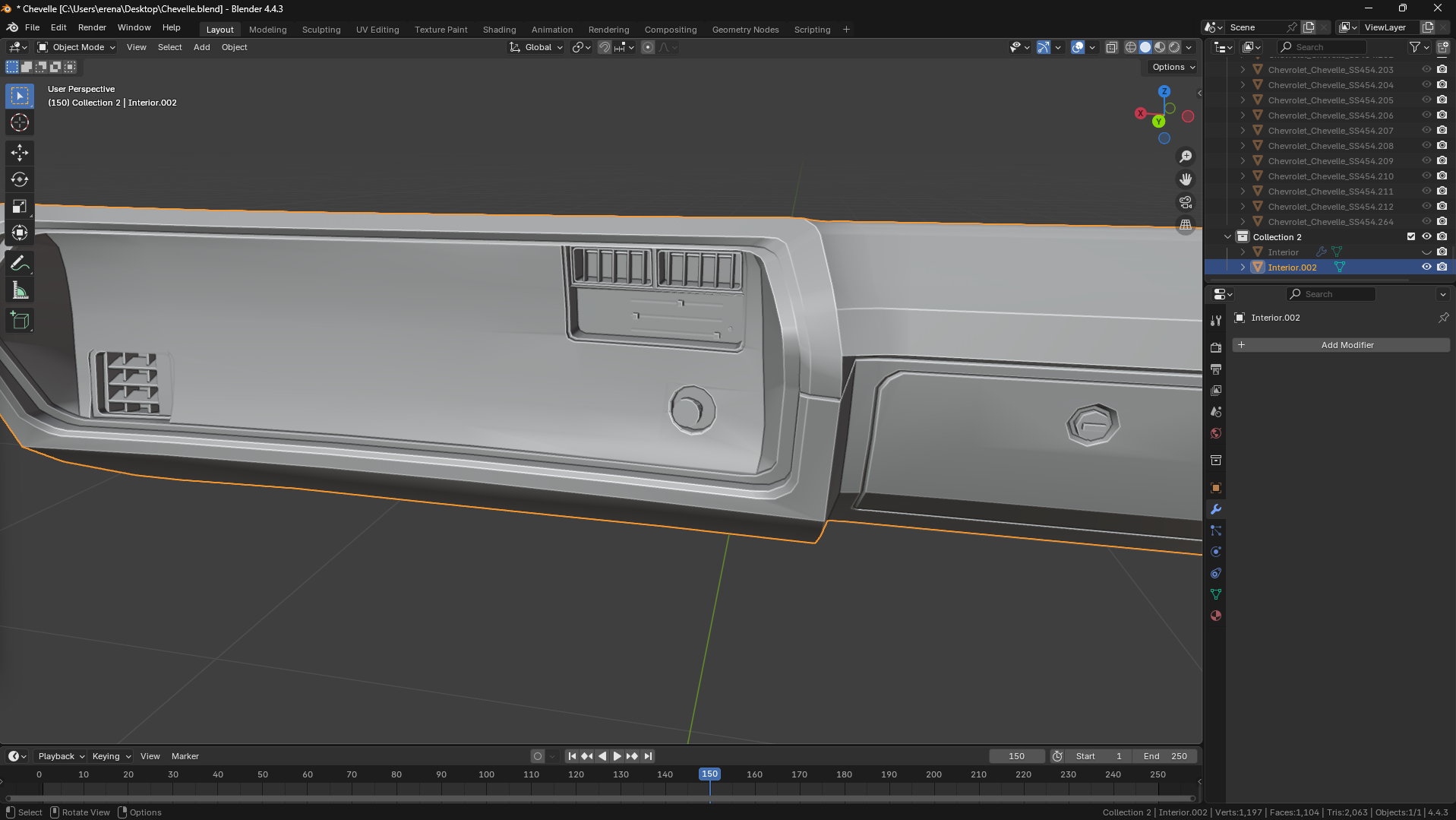The image size is (1456, 820).
Task: Hide Interior.002 in the viewport
Action: pyautogui.click(x=1426, y=267)
